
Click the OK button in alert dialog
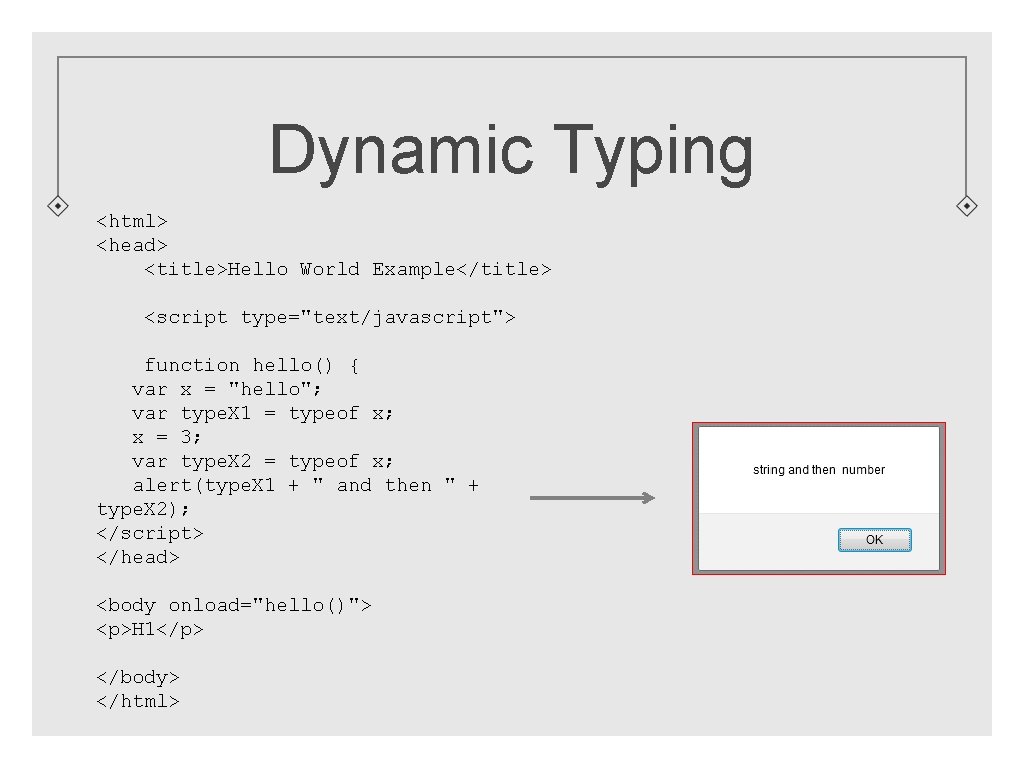point(874,539)
